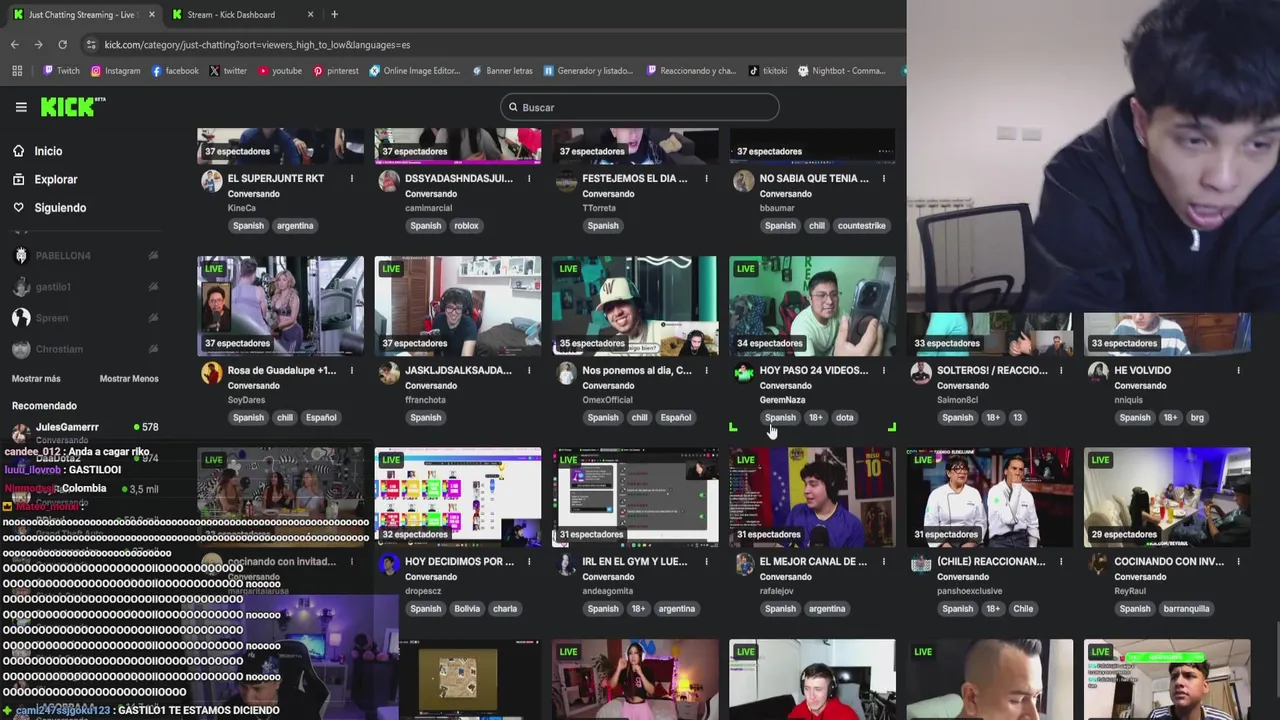Open Rosa de Guadalupe stream thumbnail

(x=280, y=306)
